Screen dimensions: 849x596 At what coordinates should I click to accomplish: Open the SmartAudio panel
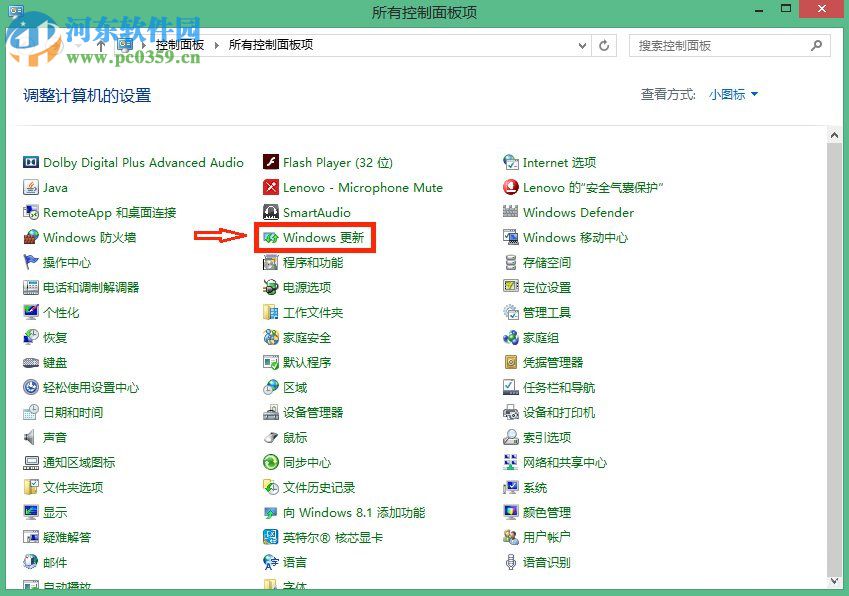(308, 212)
